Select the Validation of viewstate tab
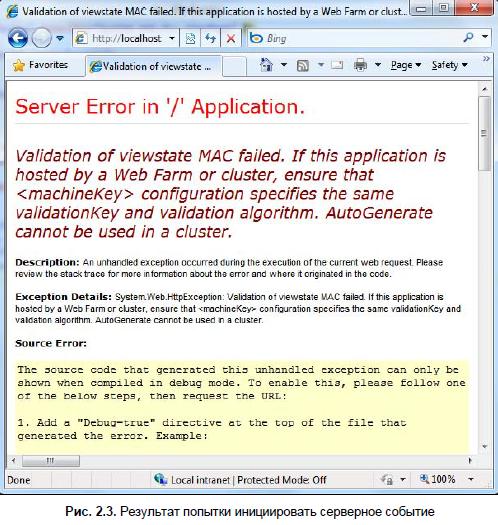Viewport: 498px width, 525px height. 153,66
